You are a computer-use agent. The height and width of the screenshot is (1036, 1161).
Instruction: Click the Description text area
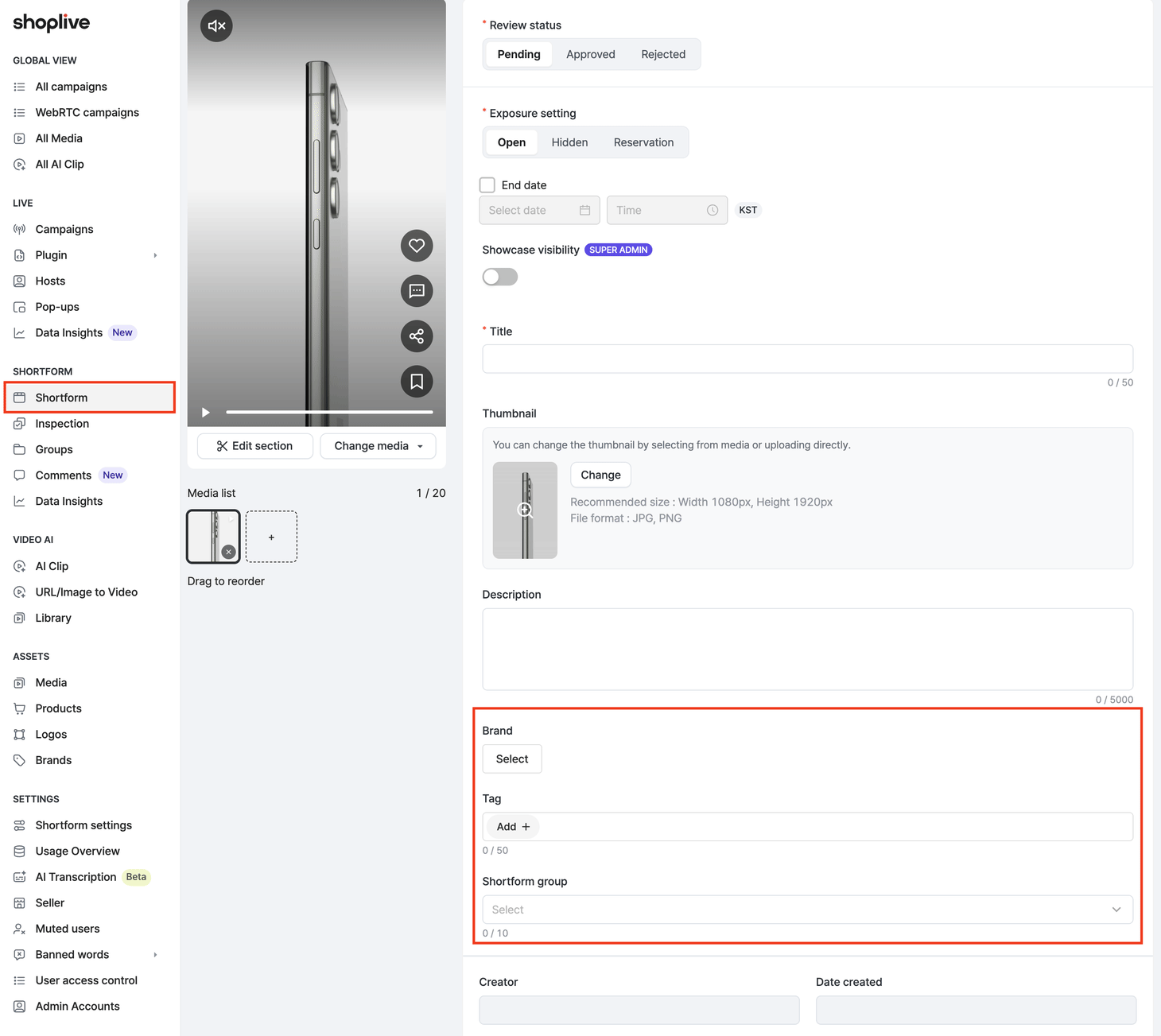[x=808, y=650]
